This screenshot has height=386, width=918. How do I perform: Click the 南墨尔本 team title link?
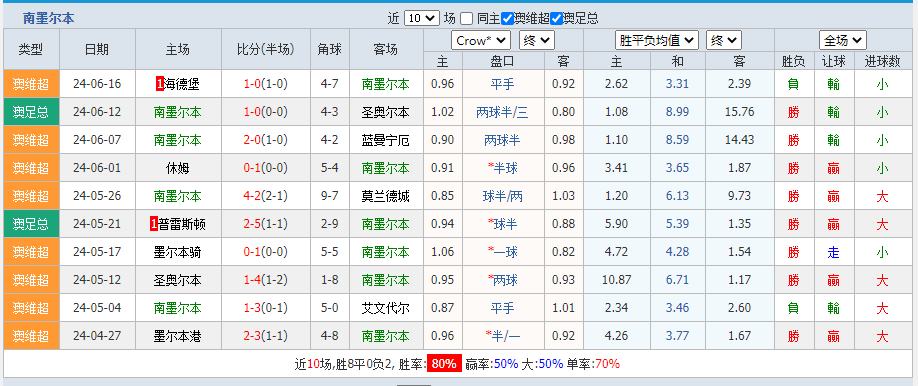pyautogui.click(x=49, y=18)
